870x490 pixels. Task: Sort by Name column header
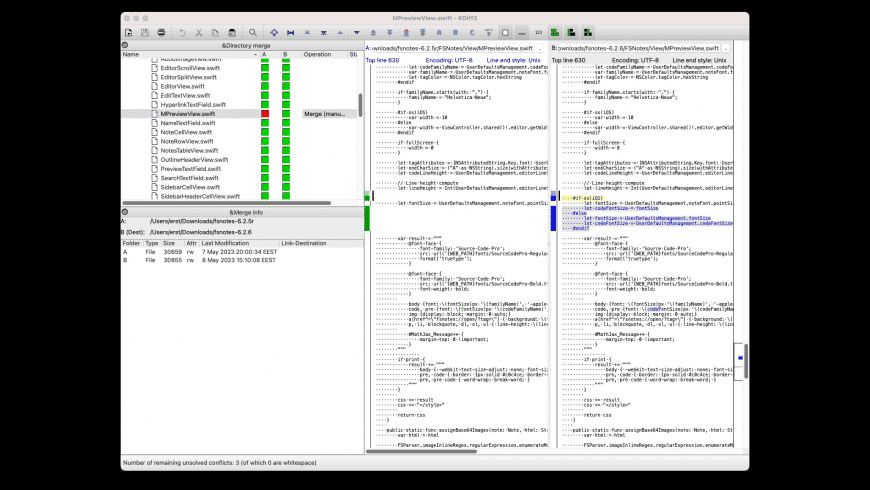click(x=190, y=54)
